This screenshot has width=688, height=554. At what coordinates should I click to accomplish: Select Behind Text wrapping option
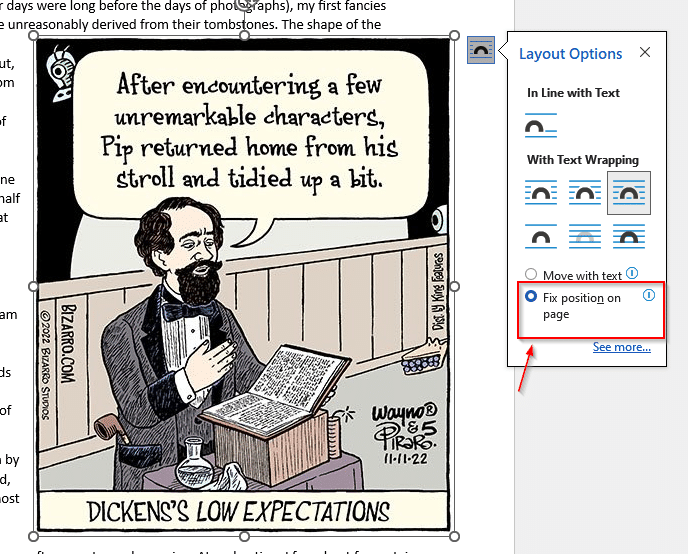coord(584,237)
